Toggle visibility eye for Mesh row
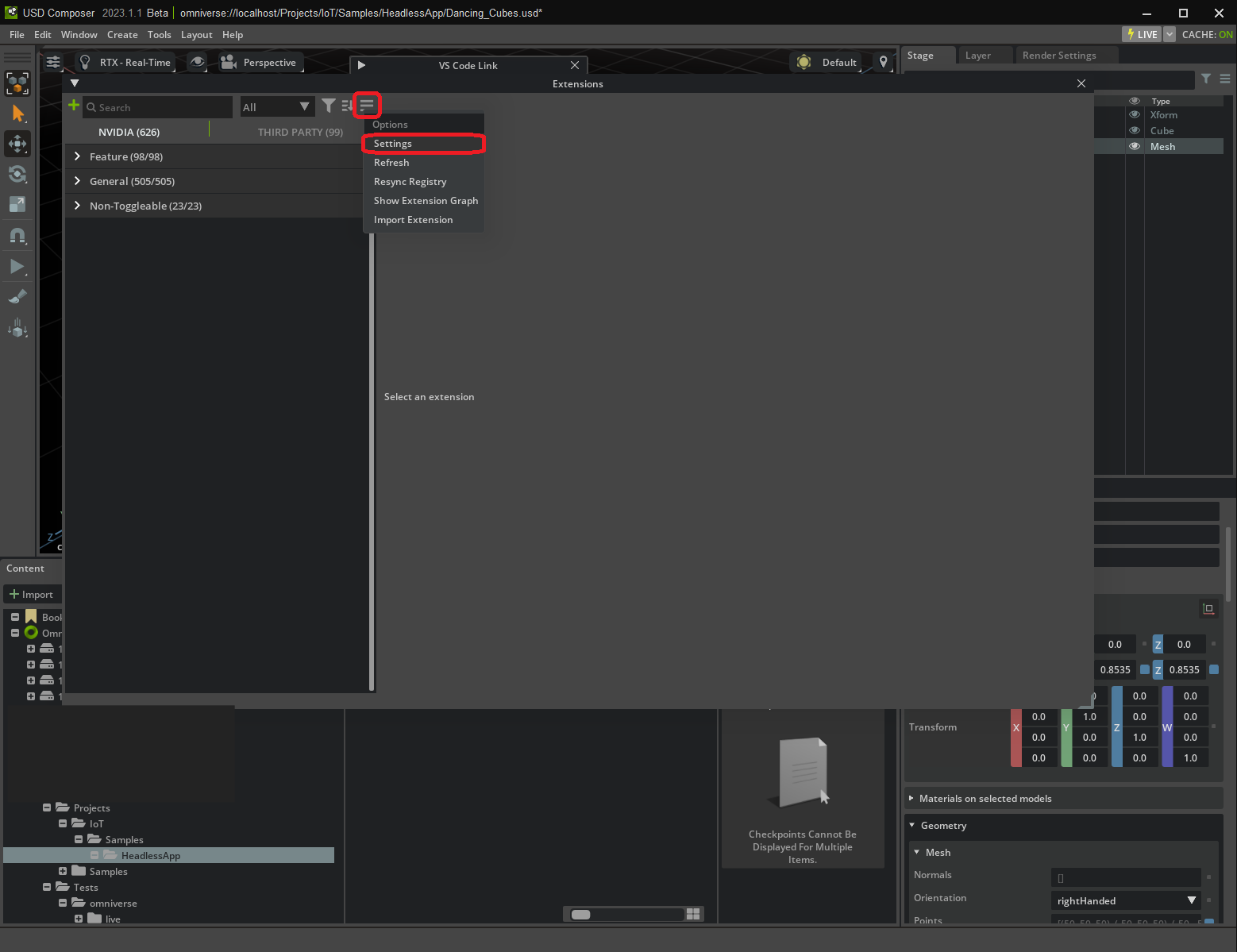Screen dimensions: 1237x952 coord(1135,147)
